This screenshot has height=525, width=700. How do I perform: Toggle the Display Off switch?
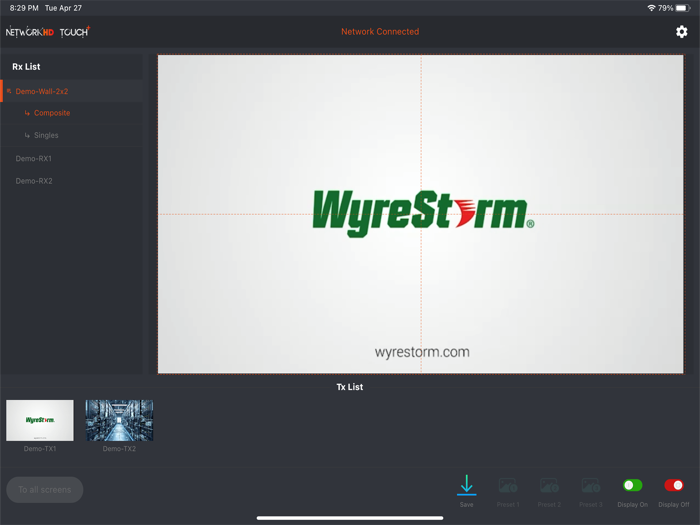pos(674,485)
